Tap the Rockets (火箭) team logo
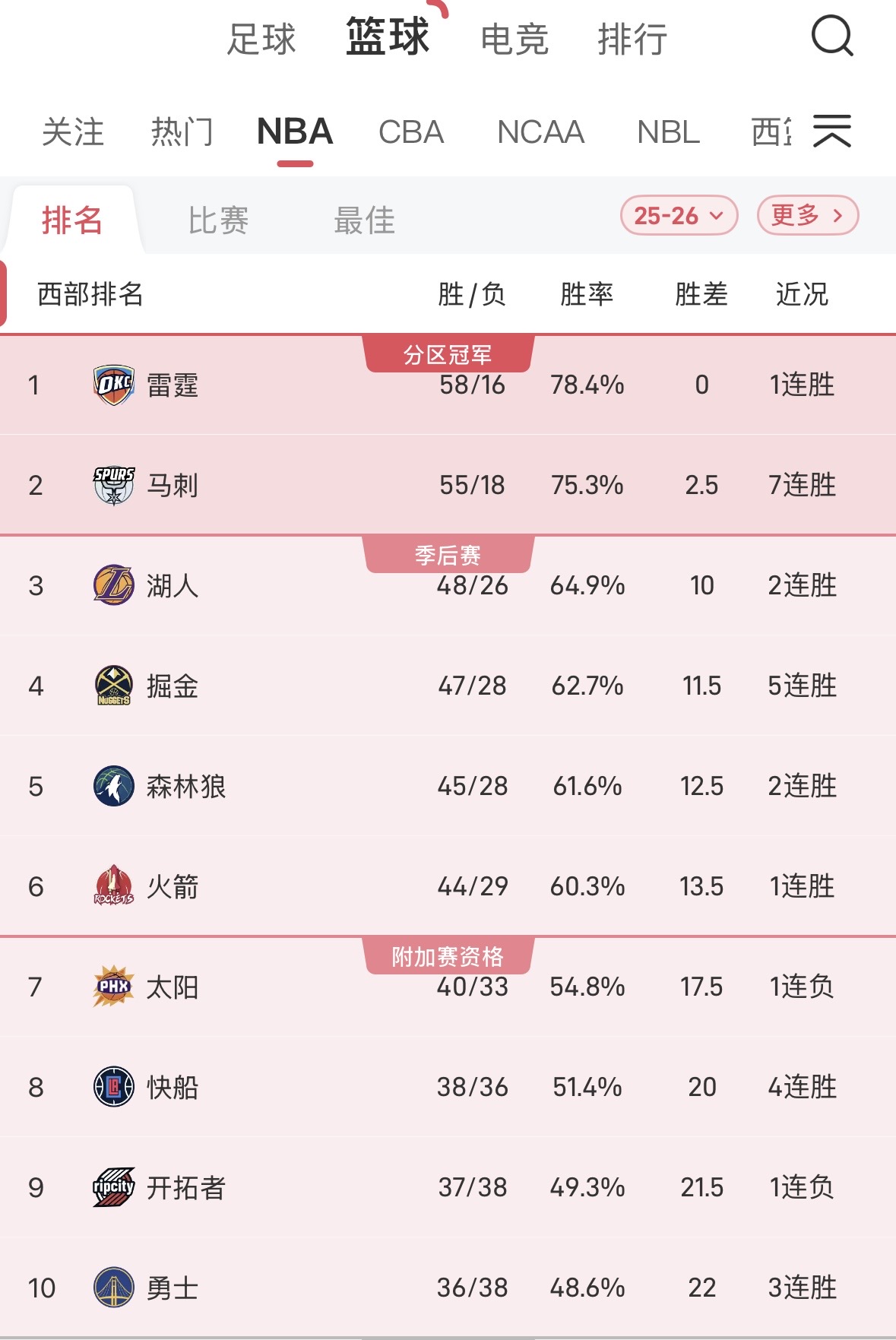This screenshot has width=896, height=1340. 114,886
